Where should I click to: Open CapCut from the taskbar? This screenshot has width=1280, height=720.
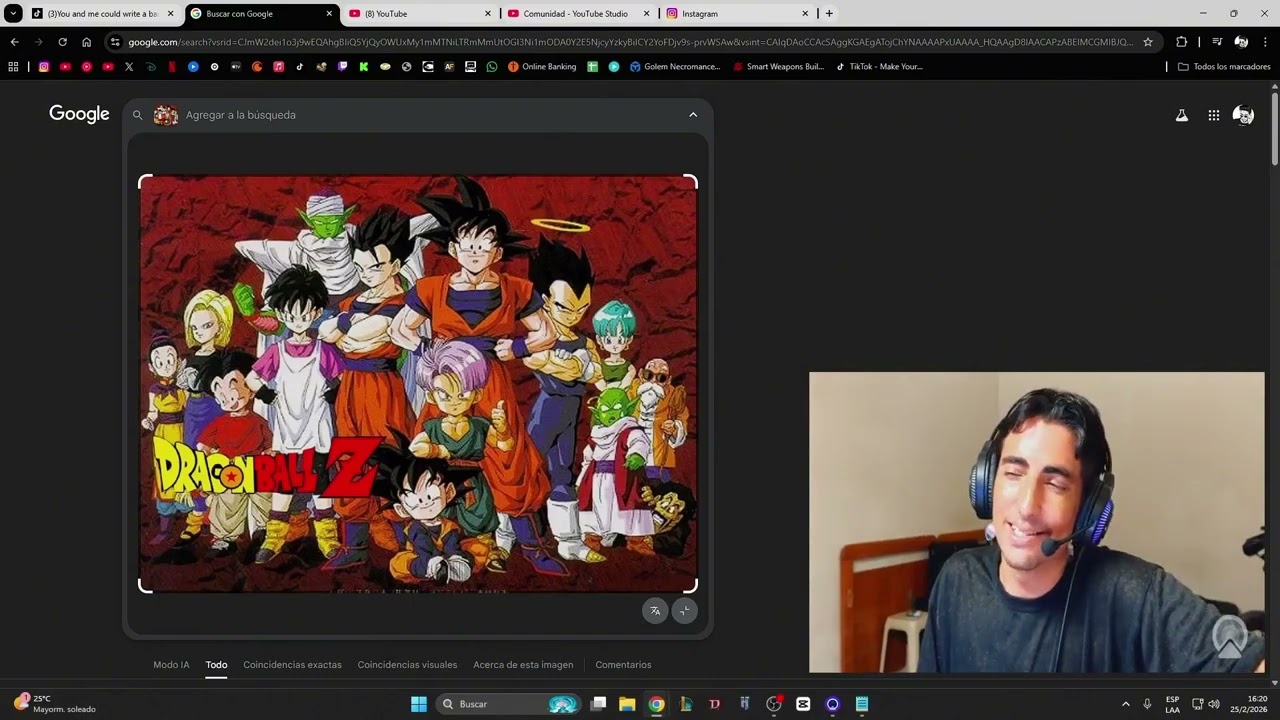click(803, 704)
